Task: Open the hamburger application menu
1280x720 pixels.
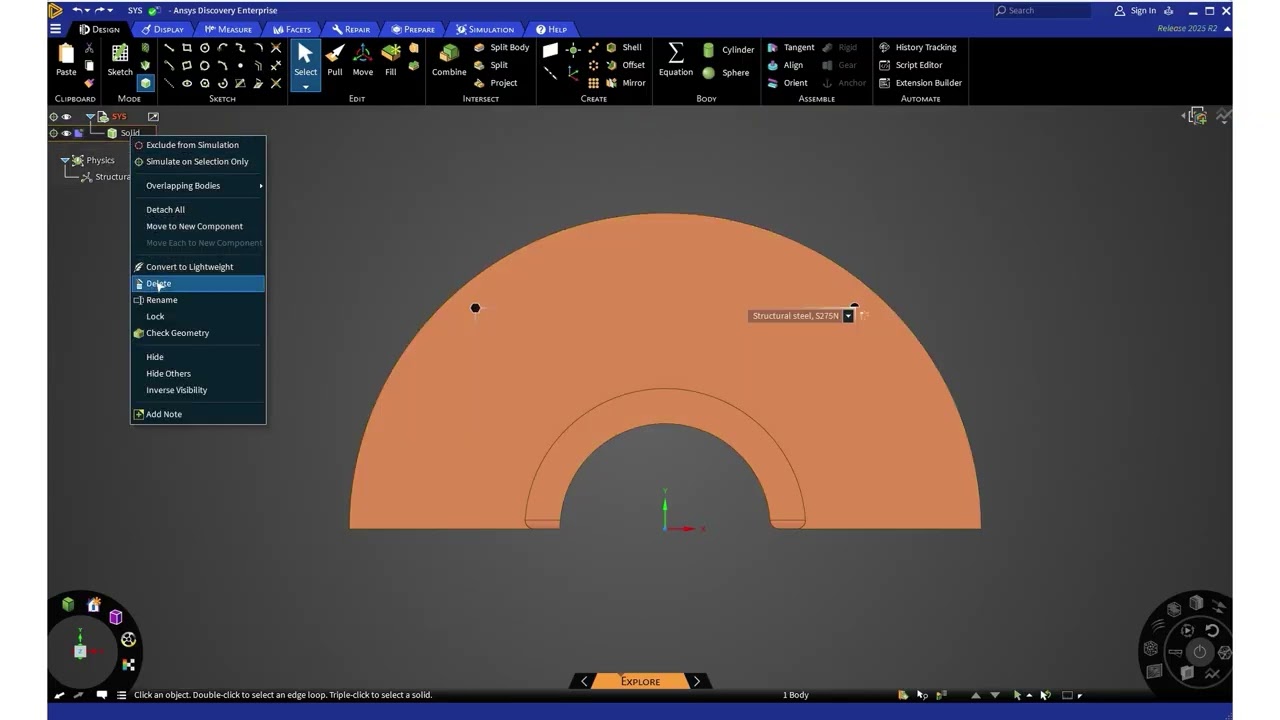Action: coord(55,29)
